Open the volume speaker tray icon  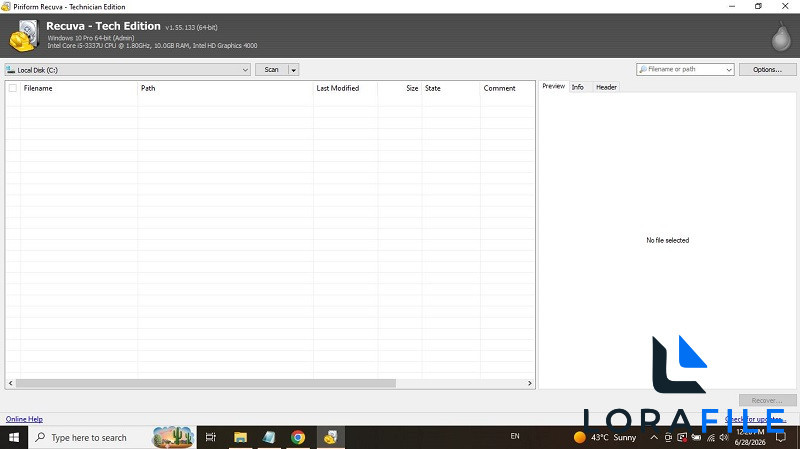(723, 437)
